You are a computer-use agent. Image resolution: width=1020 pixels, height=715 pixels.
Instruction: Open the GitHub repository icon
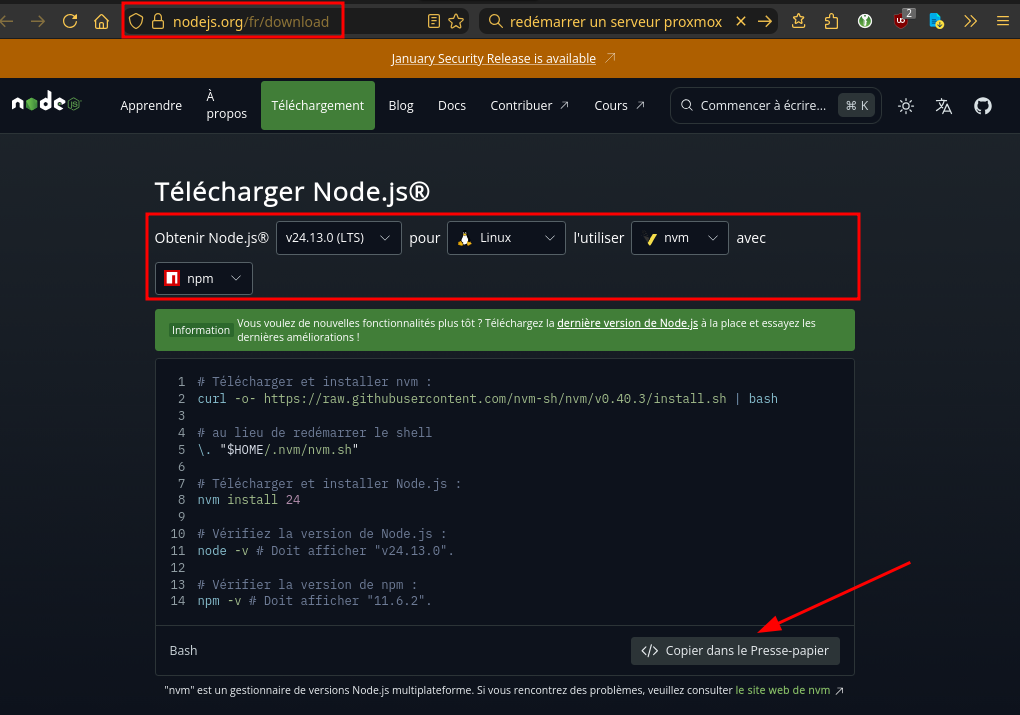click(982, 105)
